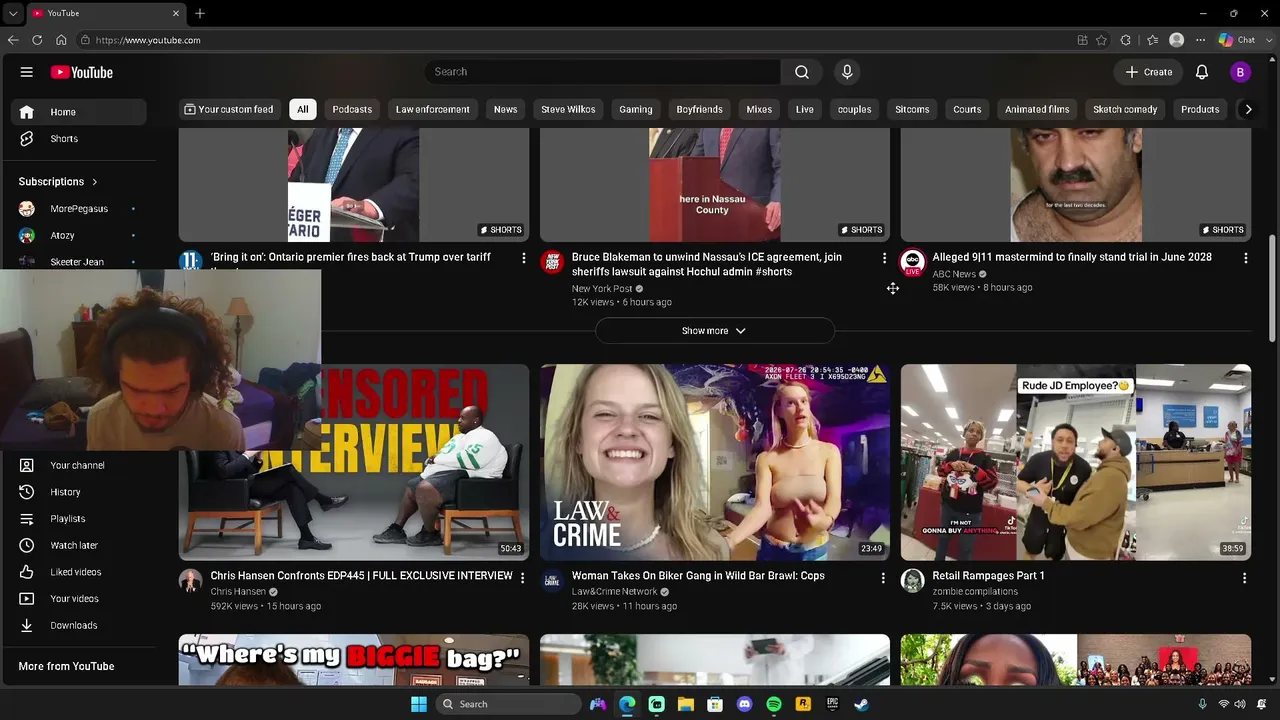The image size is (1280, 720).
Task: Open YouTube notifications bell
Action: tap(1202, 72)
